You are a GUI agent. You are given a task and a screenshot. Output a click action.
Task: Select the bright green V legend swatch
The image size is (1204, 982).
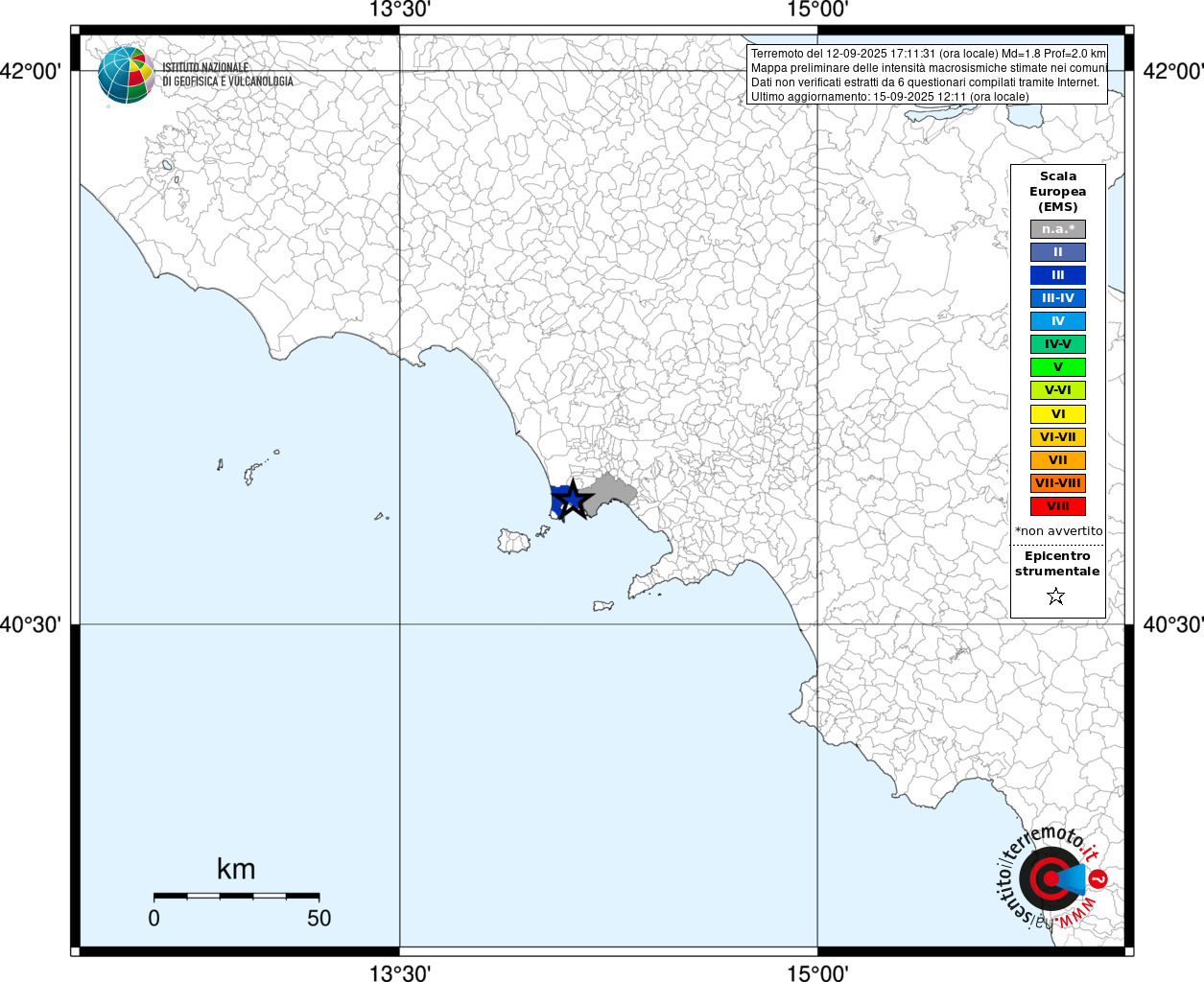pyautogui.click(x=1058, y=367)
